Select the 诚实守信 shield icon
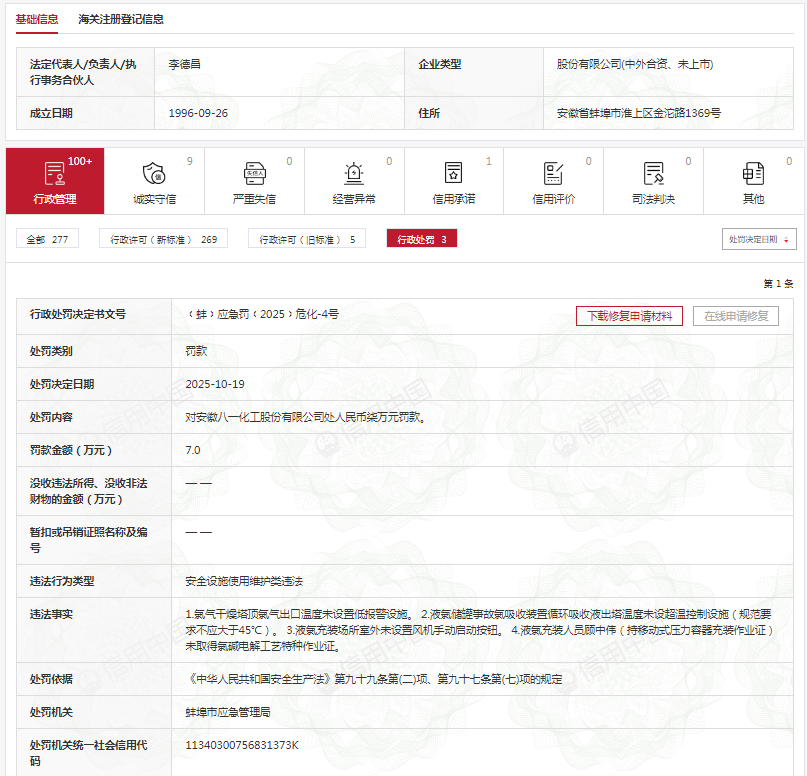The height and width of the screenshot is (776, 807). (x=154, y=174)
